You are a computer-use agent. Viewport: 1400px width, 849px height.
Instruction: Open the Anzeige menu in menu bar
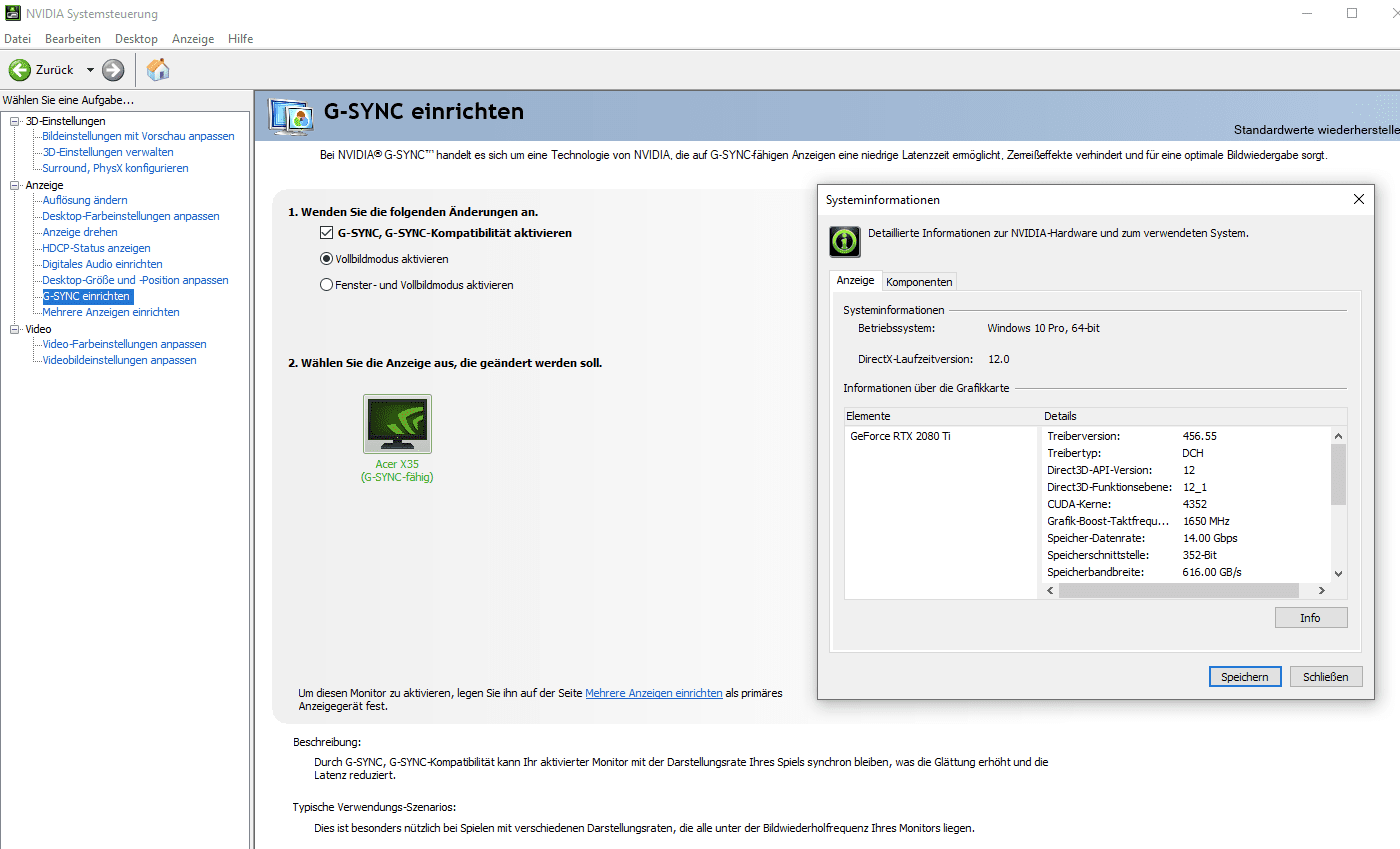click(193, 39)
